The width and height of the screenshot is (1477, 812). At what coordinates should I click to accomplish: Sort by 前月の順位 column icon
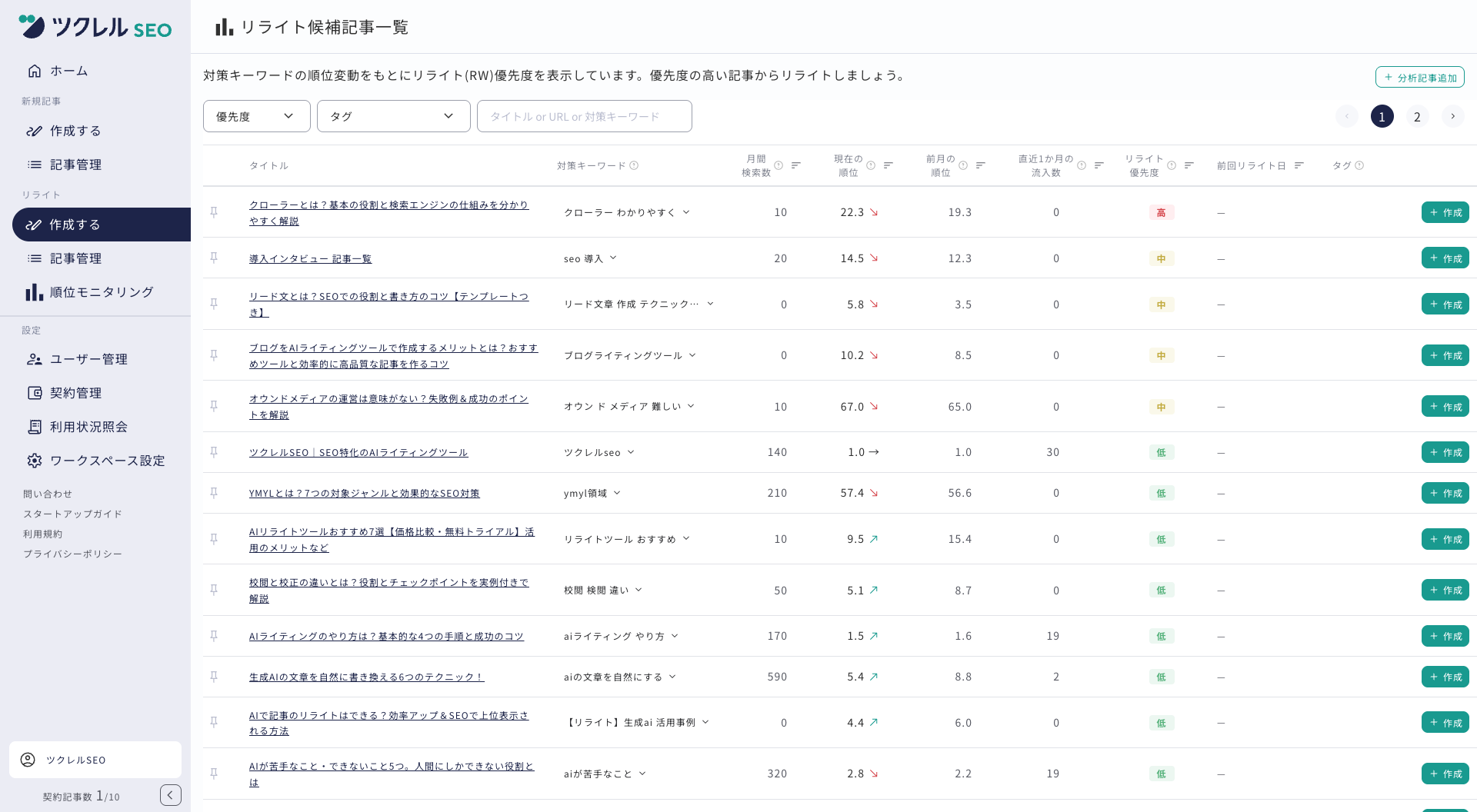(x=981, y=165)
